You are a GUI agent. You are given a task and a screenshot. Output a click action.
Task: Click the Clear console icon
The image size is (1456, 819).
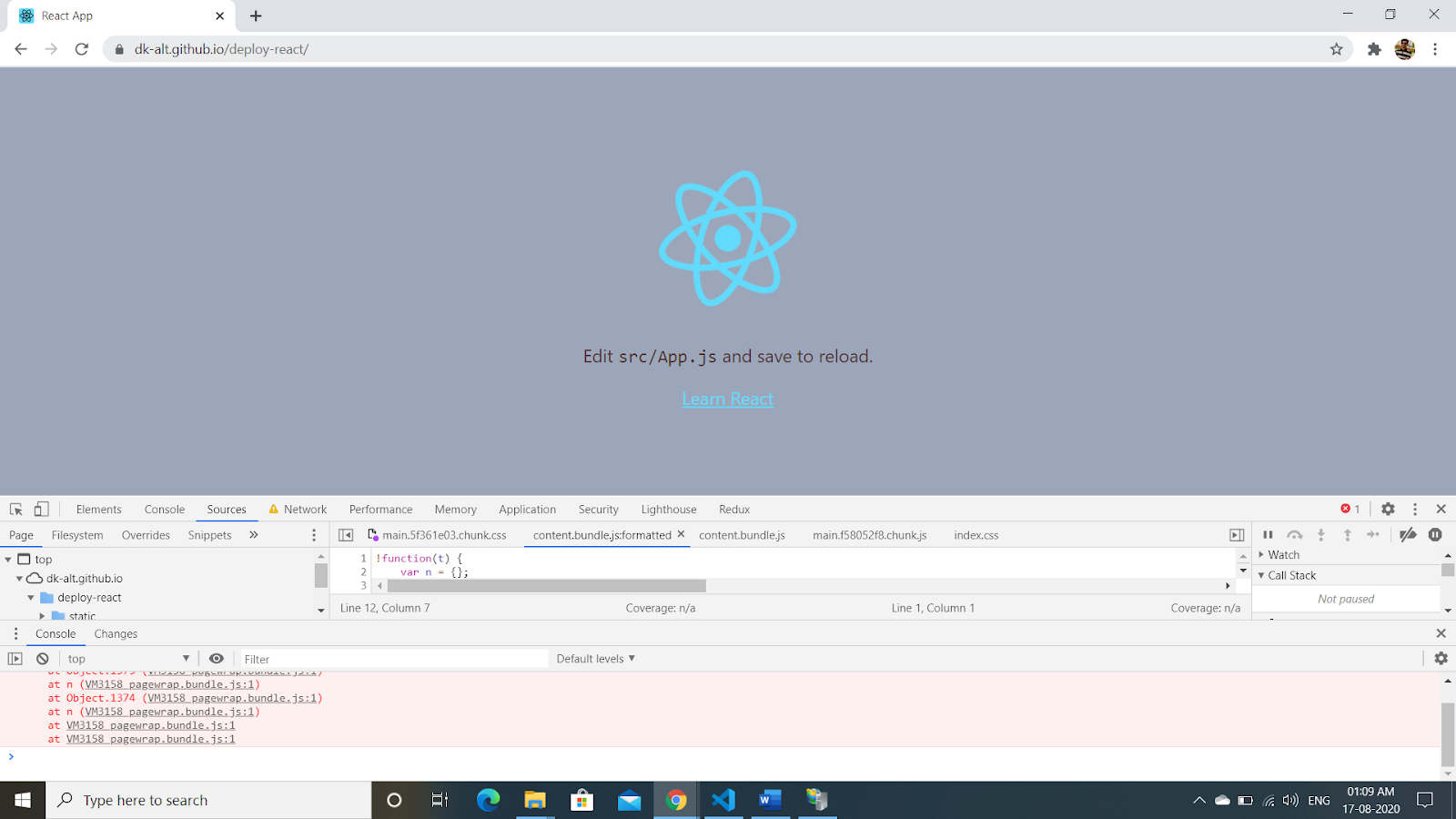pos(42,658)
